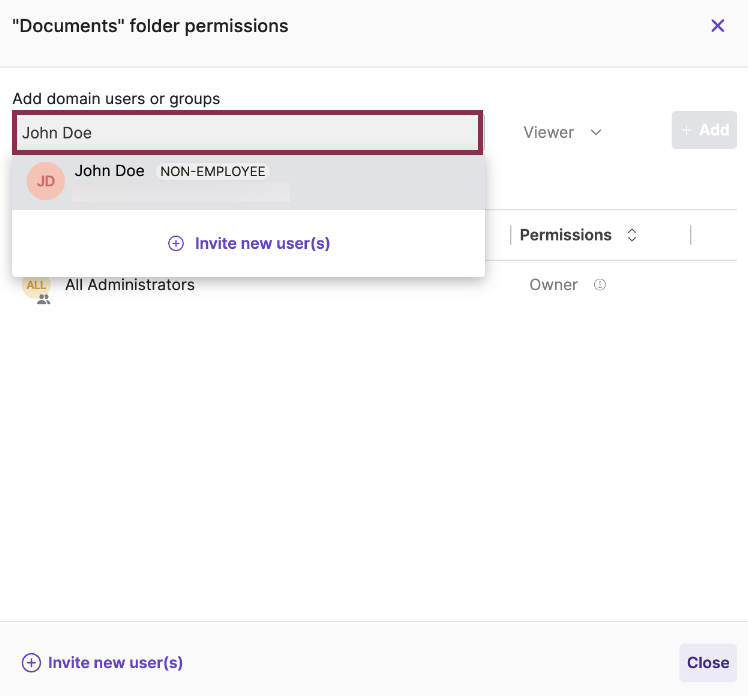748x696 pixels.
Task: Click the JD avatar in the suggestion
Action: click(46, 181)
